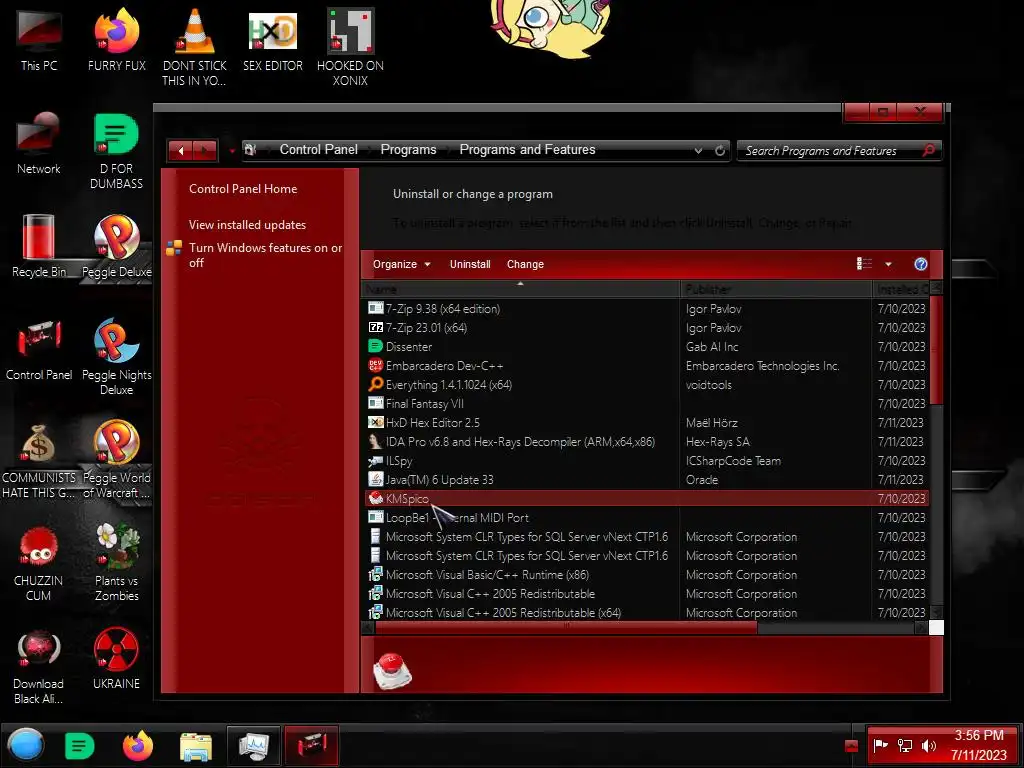This screenshot has height=768, width=1024.
Task: Click Programs and Features breadcrumb
Action: click(x=528, y=150)
